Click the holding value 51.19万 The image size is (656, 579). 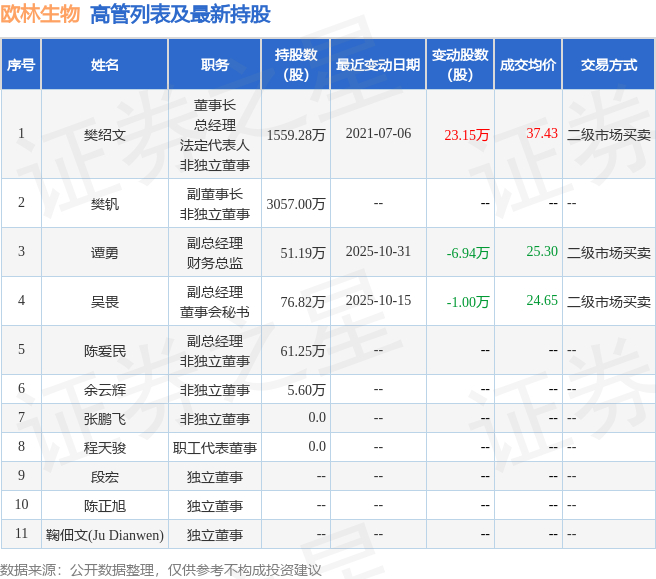coord(302,253)
